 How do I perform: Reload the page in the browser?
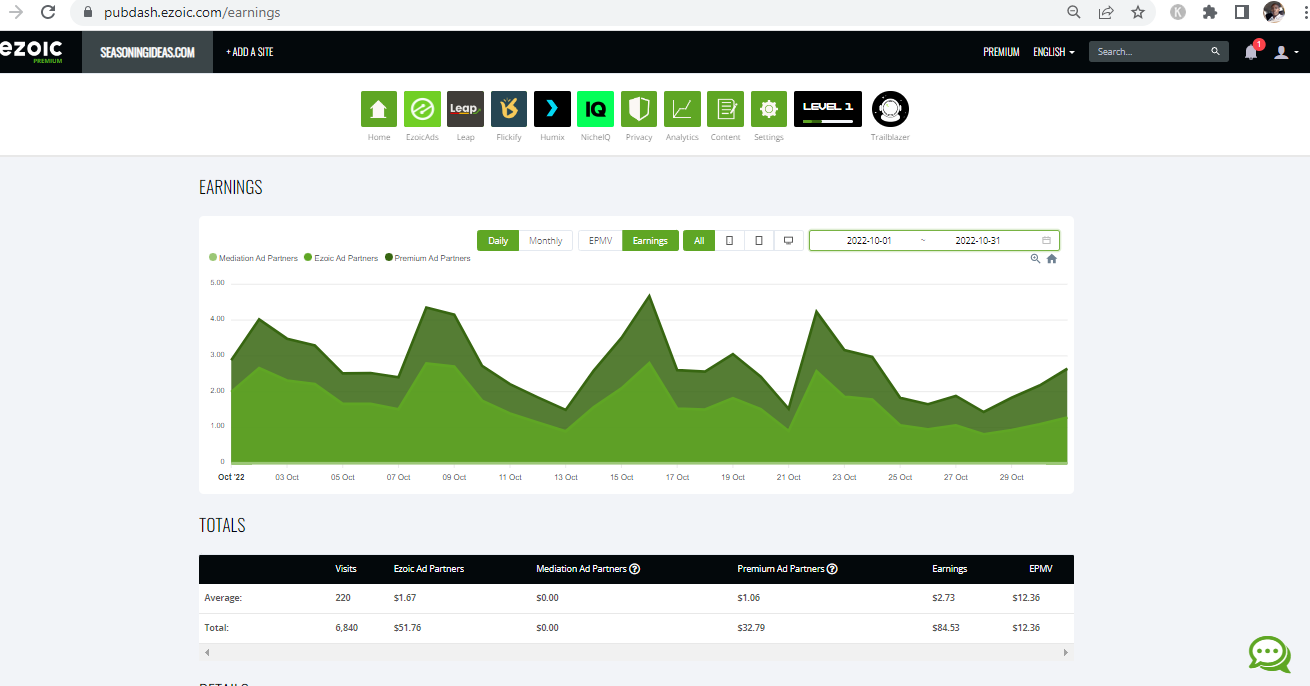pos(48,13)
